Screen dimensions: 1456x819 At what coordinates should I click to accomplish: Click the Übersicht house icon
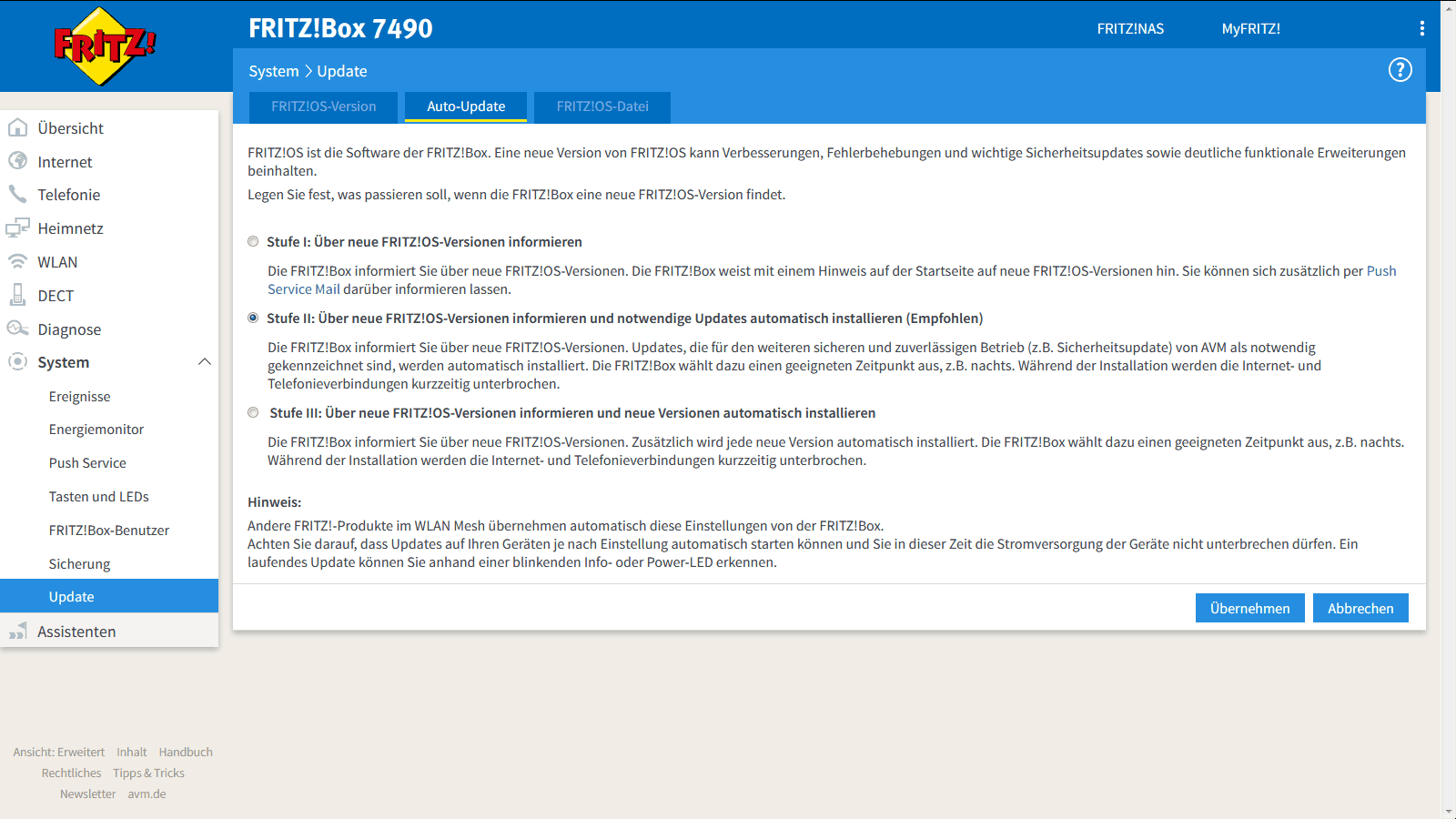point(17,127)
